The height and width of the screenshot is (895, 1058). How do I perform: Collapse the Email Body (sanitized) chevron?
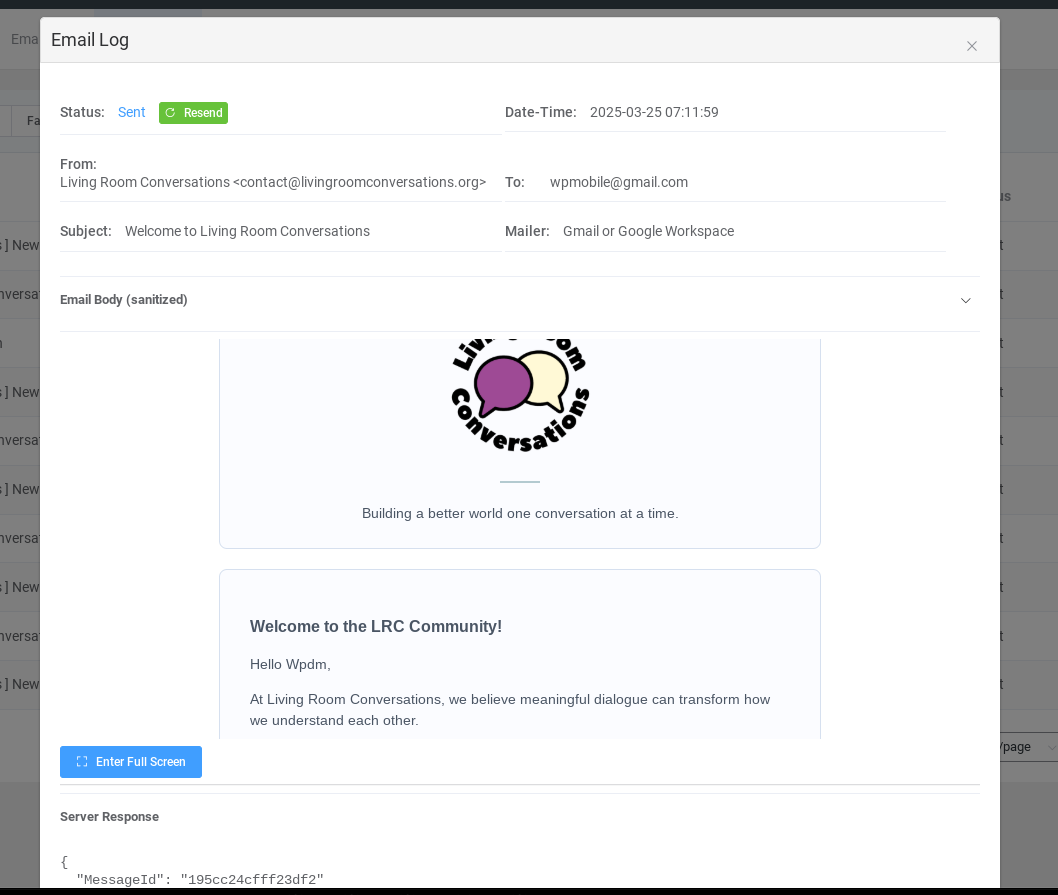click(966, 300)
